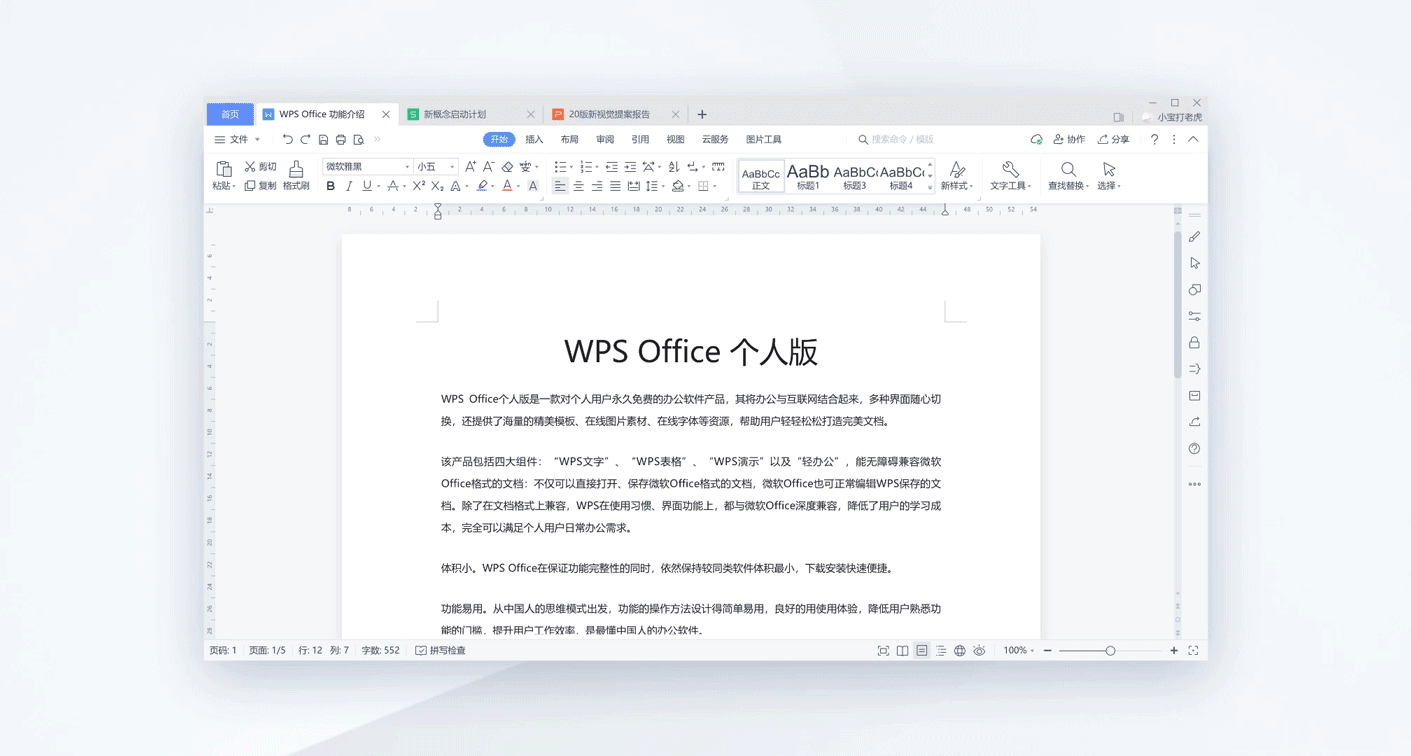Expand bullet list dropdown arrow
This screenshot has width=1411, height=756.
coord(571,168)
